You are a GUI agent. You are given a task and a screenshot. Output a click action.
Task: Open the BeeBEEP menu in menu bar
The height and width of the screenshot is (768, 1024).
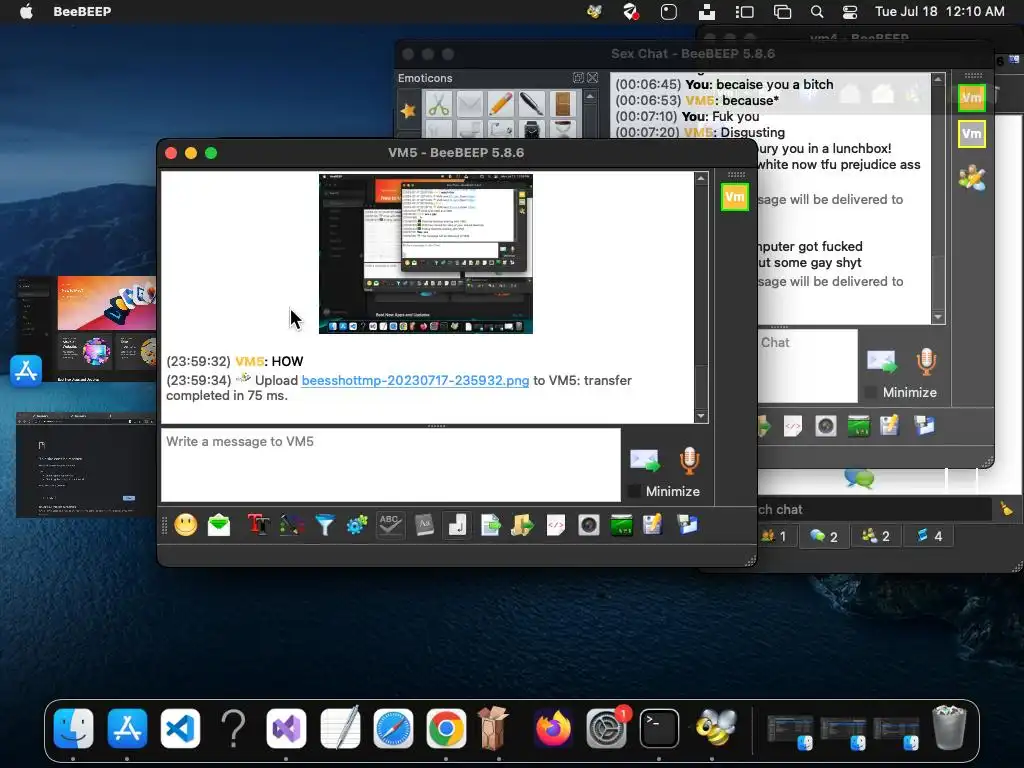(x=82, y=12)
